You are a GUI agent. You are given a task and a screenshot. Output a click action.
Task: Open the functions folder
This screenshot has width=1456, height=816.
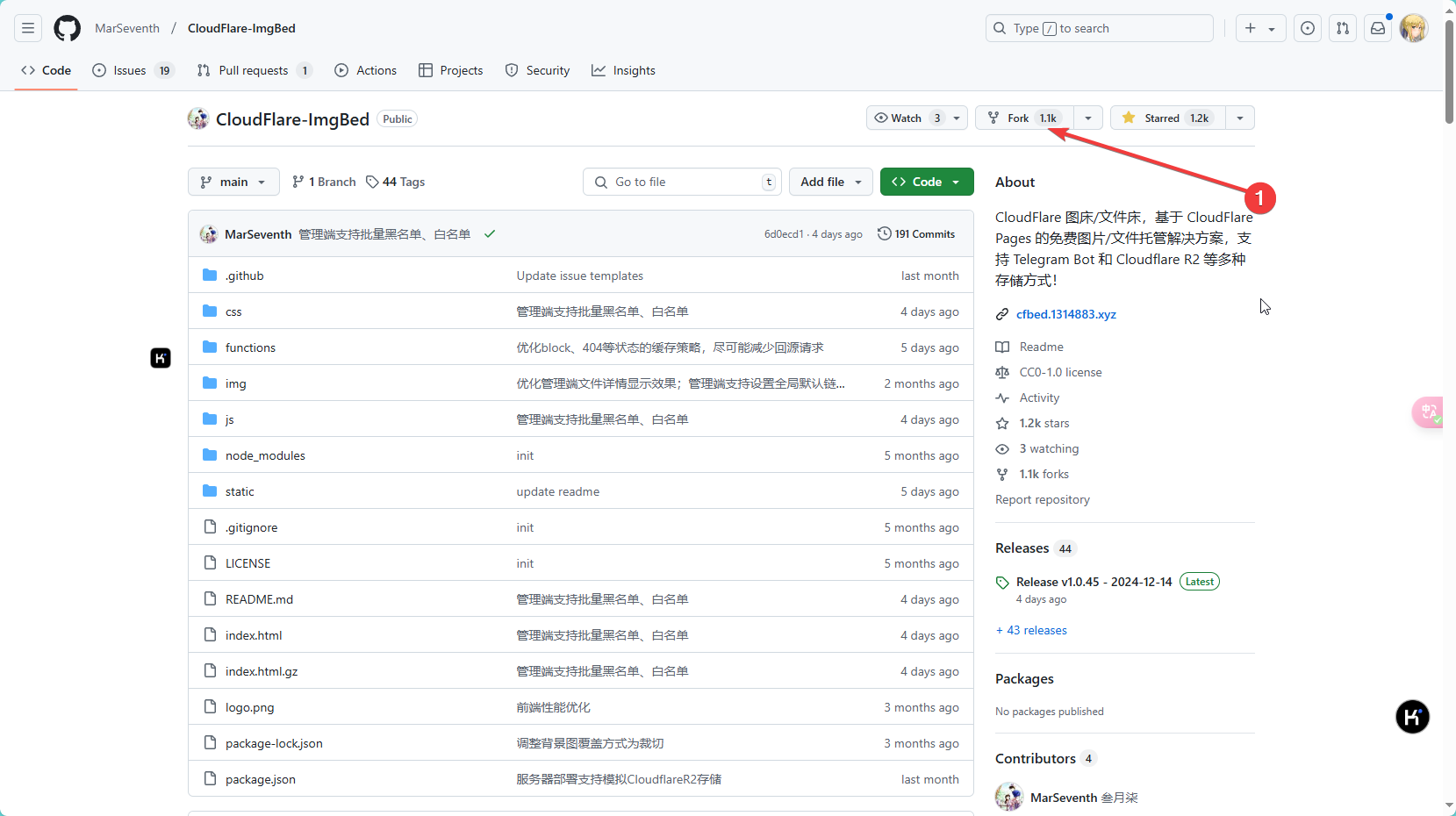click(x=250, y=347)
